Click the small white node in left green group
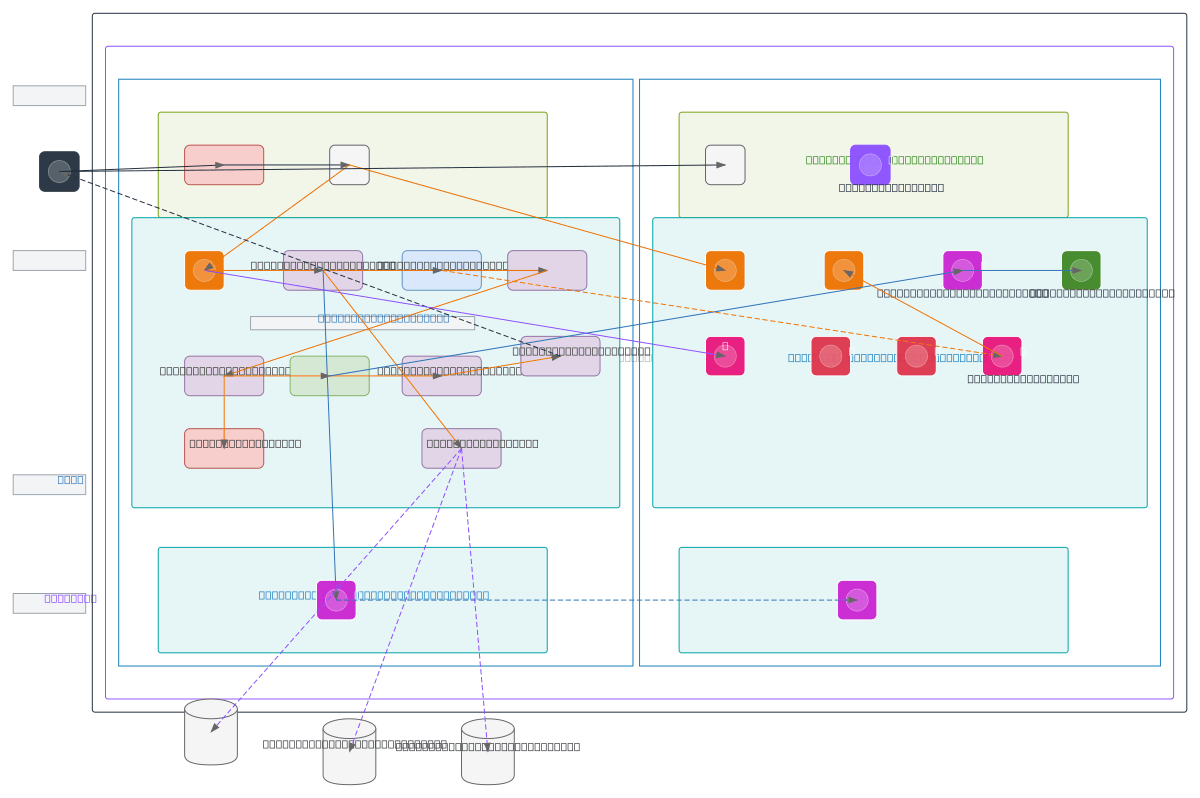This screenshot has height=798, width=1200. [x=349, y=165]
